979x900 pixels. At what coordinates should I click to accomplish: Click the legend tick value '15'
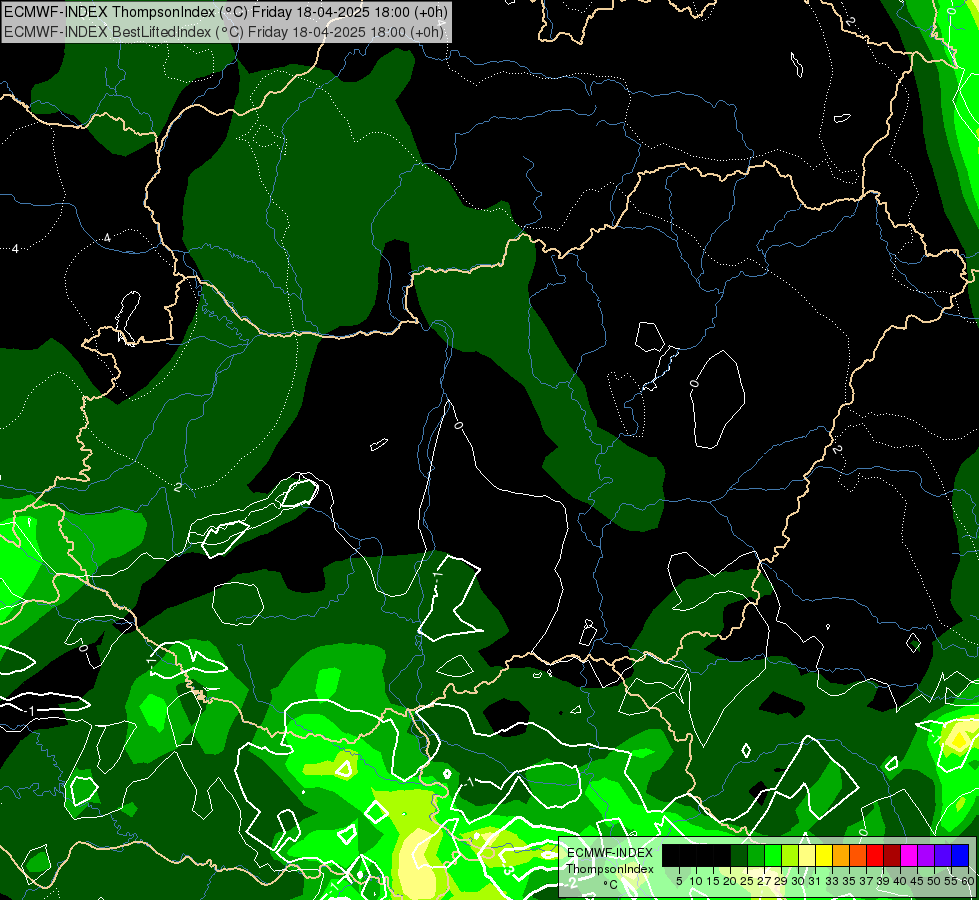(x=713, y=881)
